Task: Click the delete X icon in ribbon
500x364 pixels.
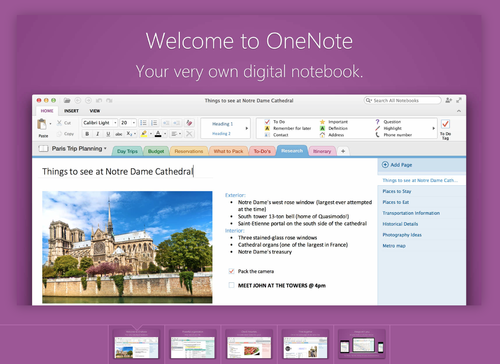Action: point(189,134)
